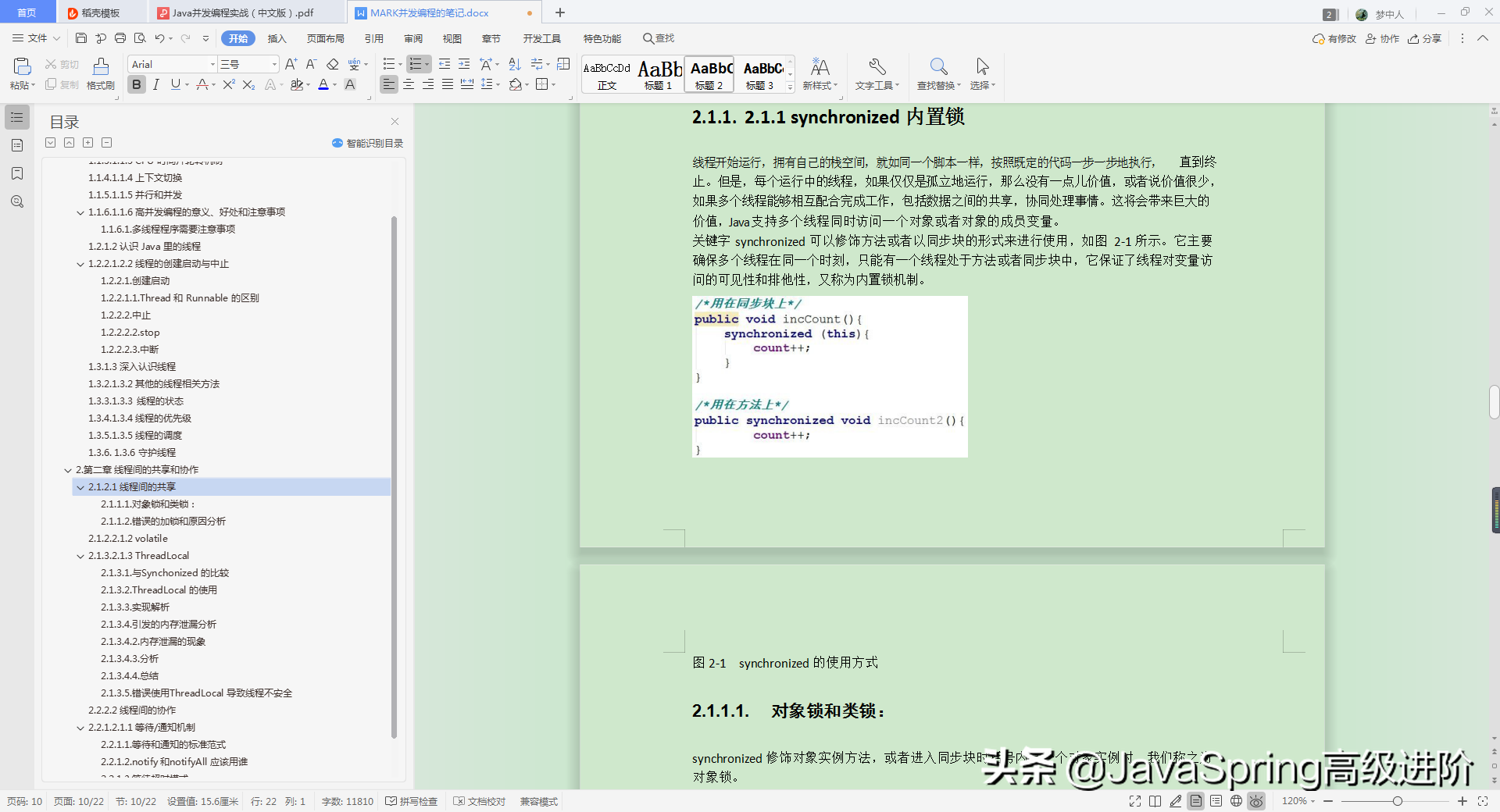The width and height of the screenshot is (1500, 812).
Task: Toggle spell check in status bar
Action: pyautogui.click(x=411, y=802)
